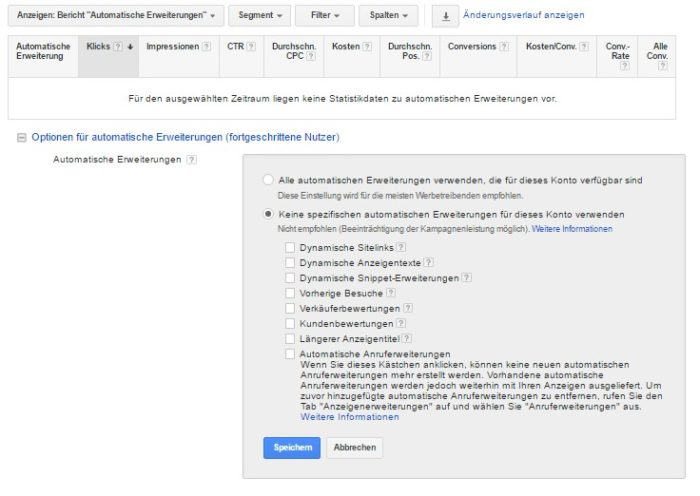Click help icon next to Automatische Erweiterungen label

(191, 159)
